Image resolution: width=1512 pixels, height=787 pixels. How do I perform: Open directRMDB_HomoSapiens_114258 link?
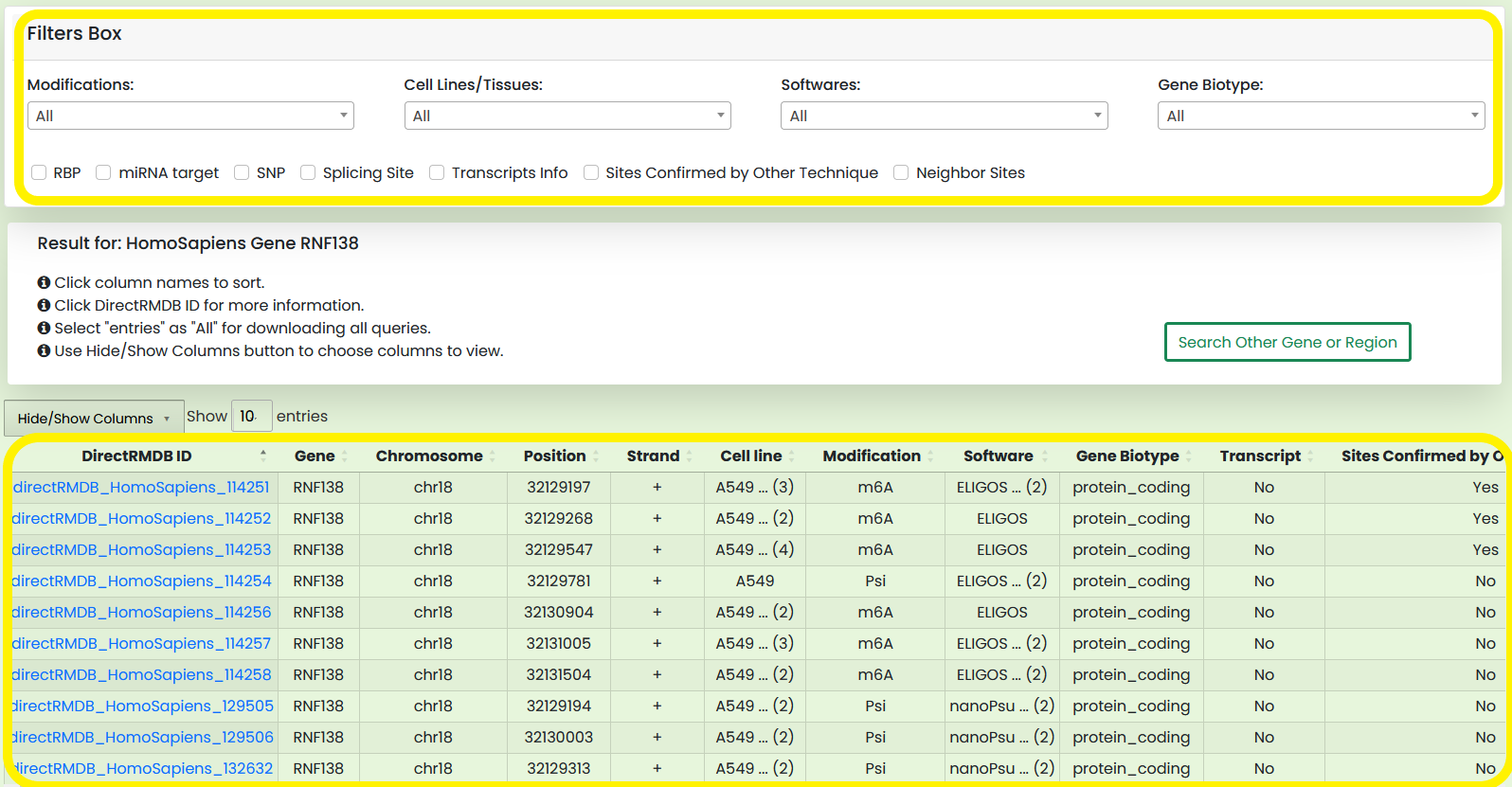tap(141, 674)
